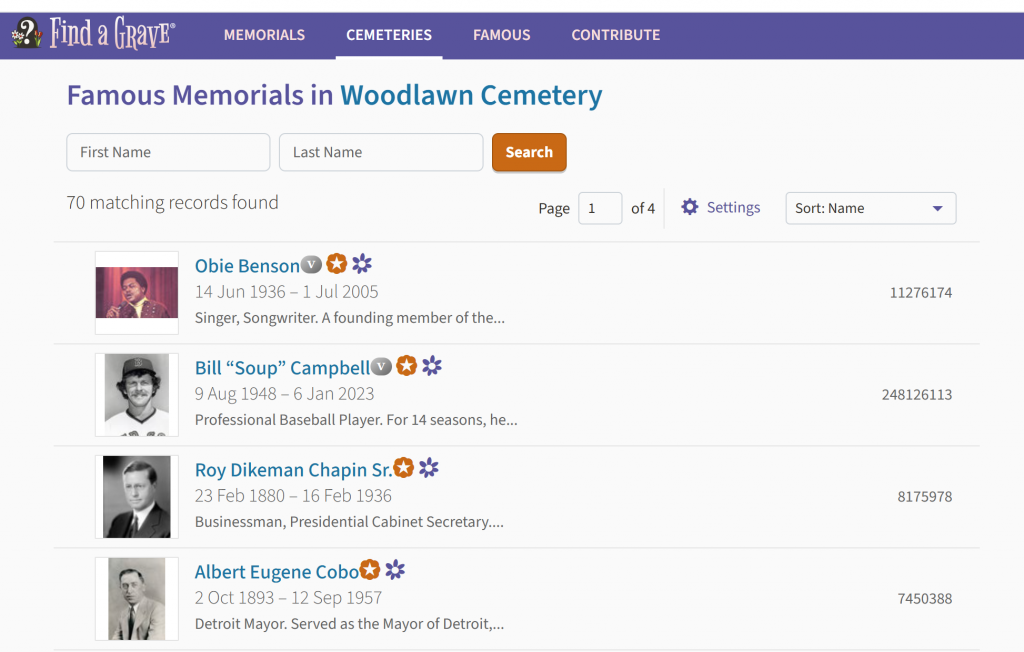Viewport: 1024px width, 652px height.
Task: Click the dates 2 Oct 1893 – 12 Sep 1957
Action: click(289, 598)
